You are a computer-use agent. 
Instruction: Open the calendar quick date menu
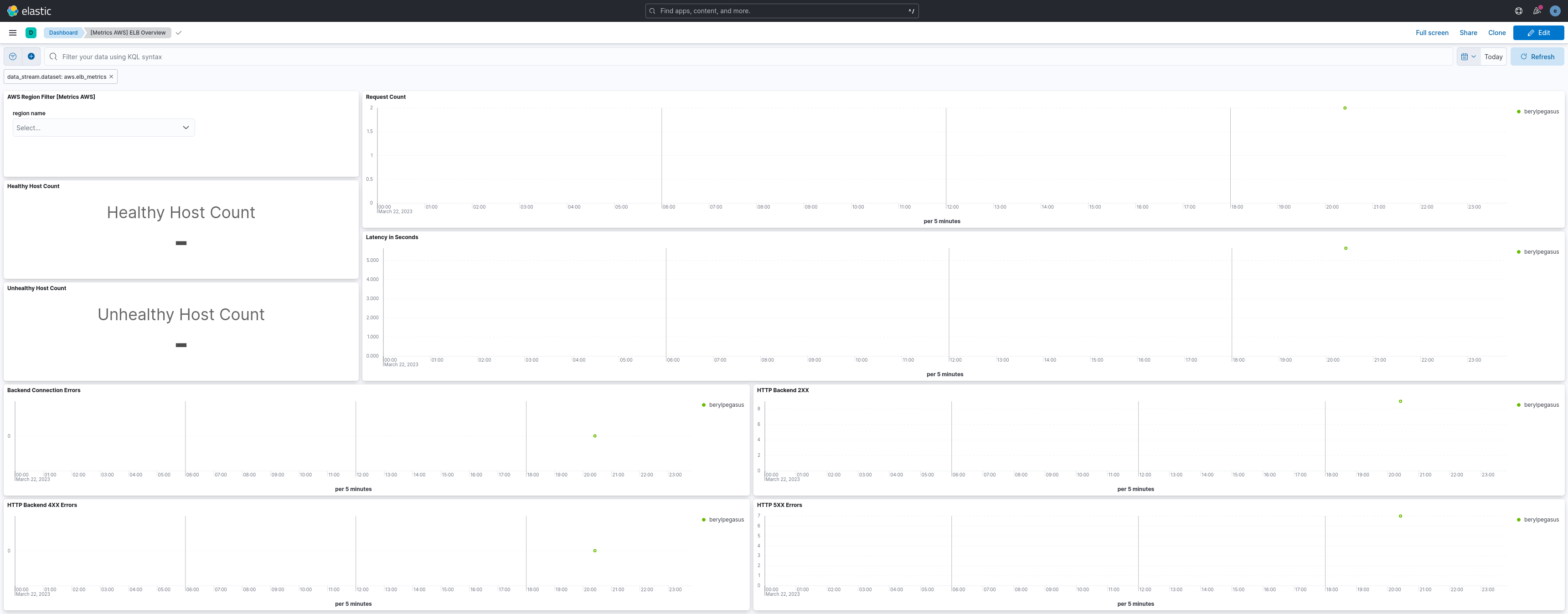click(1468, 56)
